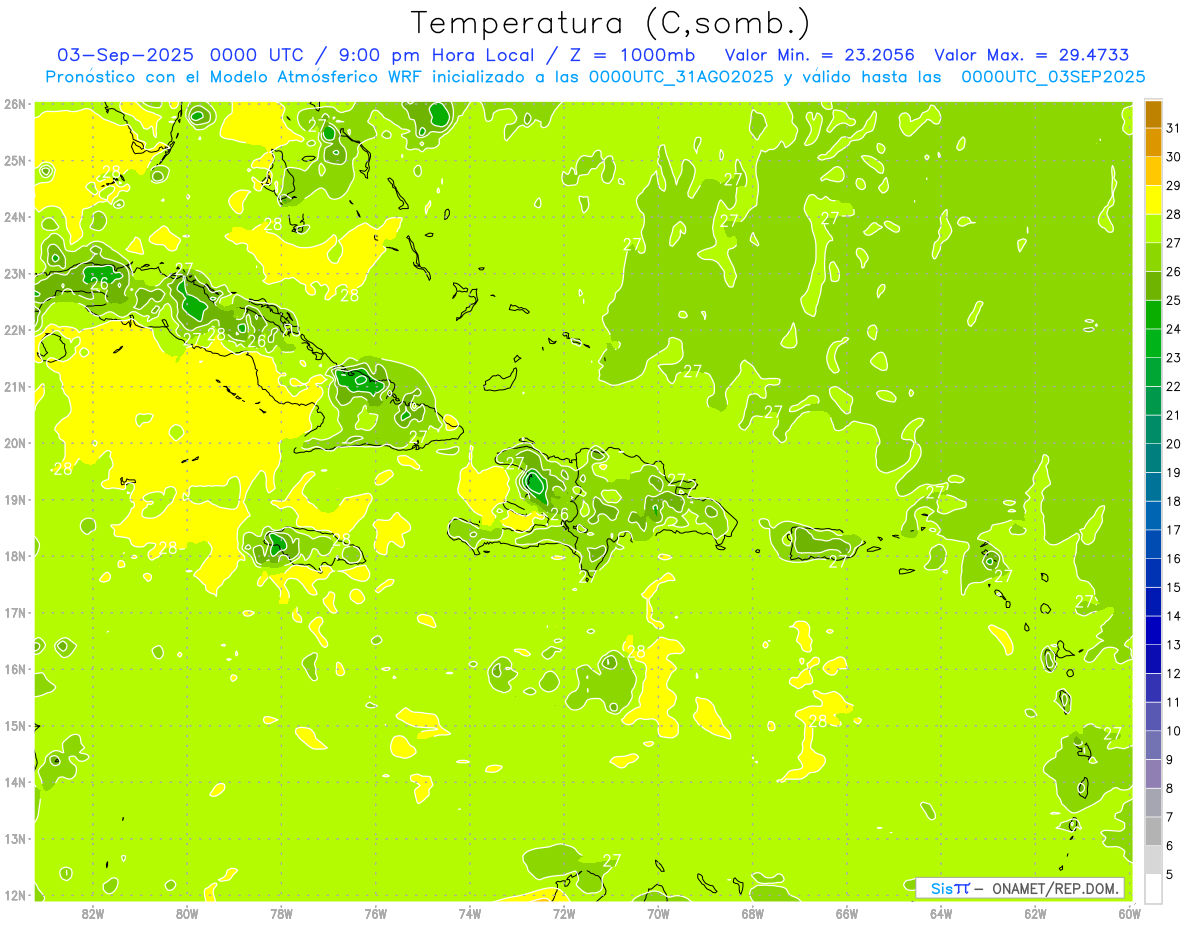Click colorbar label '30'
This screenshot has width=1200, height=927.
[1174, 157]
